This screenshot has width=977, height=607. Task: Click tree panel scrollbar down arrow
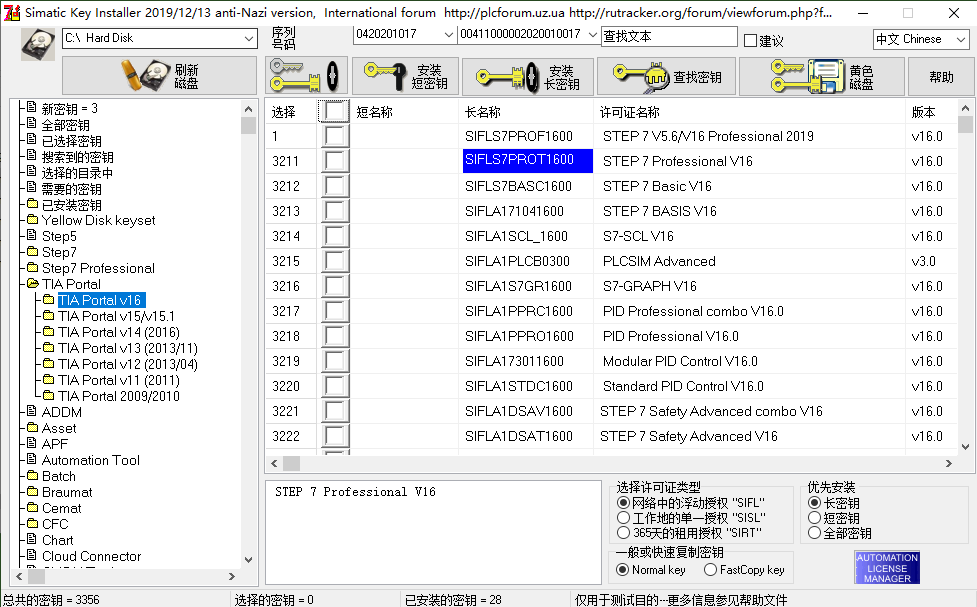click(x=249, y=559)
